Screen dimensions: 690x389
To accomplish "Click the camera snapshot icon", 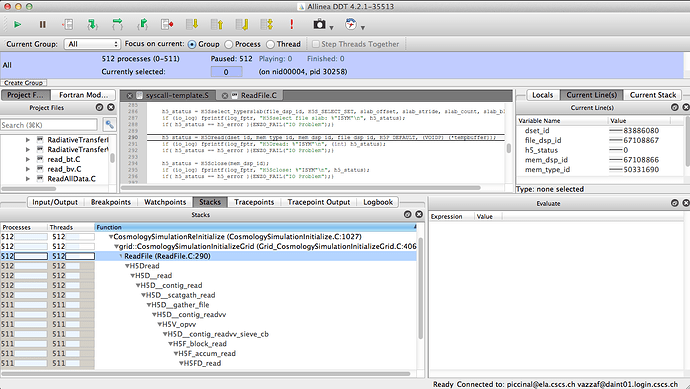I will coord(319,25).
